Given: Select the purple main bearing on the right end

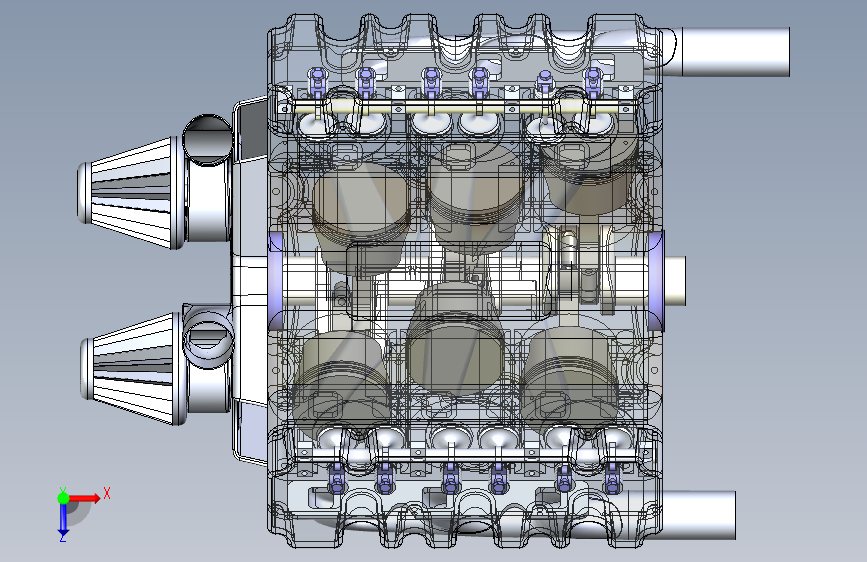Looking at the screenshot, I should (x=655, y=280).
